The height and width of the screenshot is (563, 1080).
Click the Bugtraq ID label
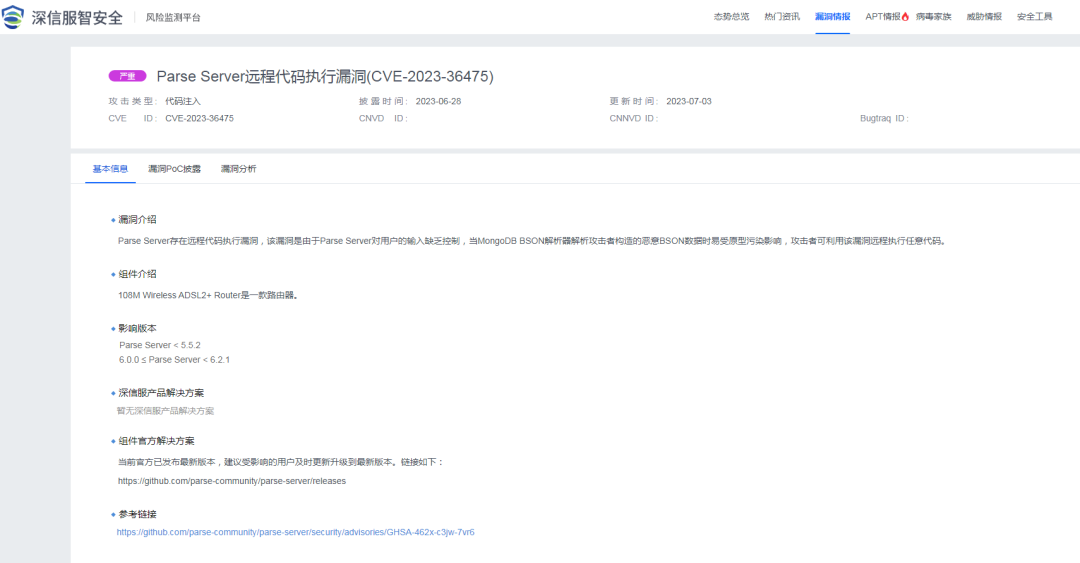[x=884, y=119]
